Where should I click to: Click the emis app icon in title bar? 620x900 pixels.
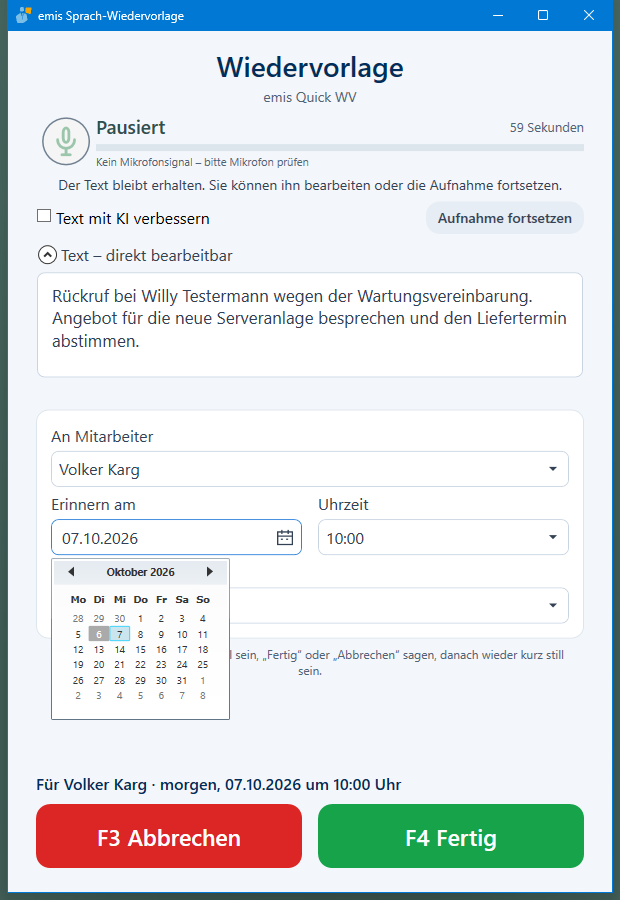coord(24,15)
